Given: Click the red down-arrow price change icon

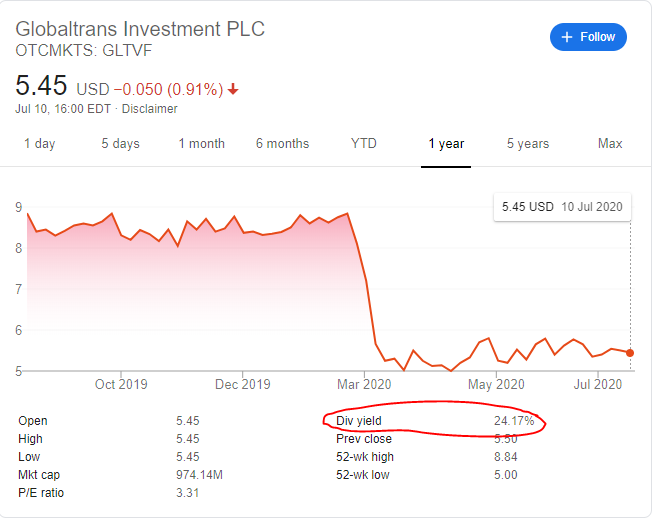Looking at the screenshot, I should click(233, 89).
